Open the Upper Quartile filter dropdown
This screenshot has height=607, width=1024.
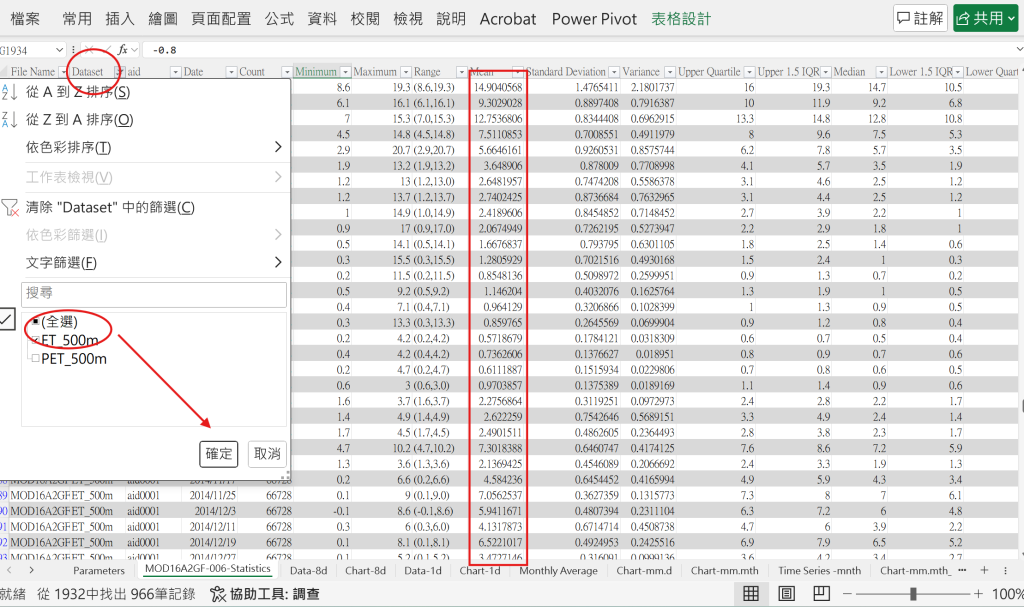point(750,72)
